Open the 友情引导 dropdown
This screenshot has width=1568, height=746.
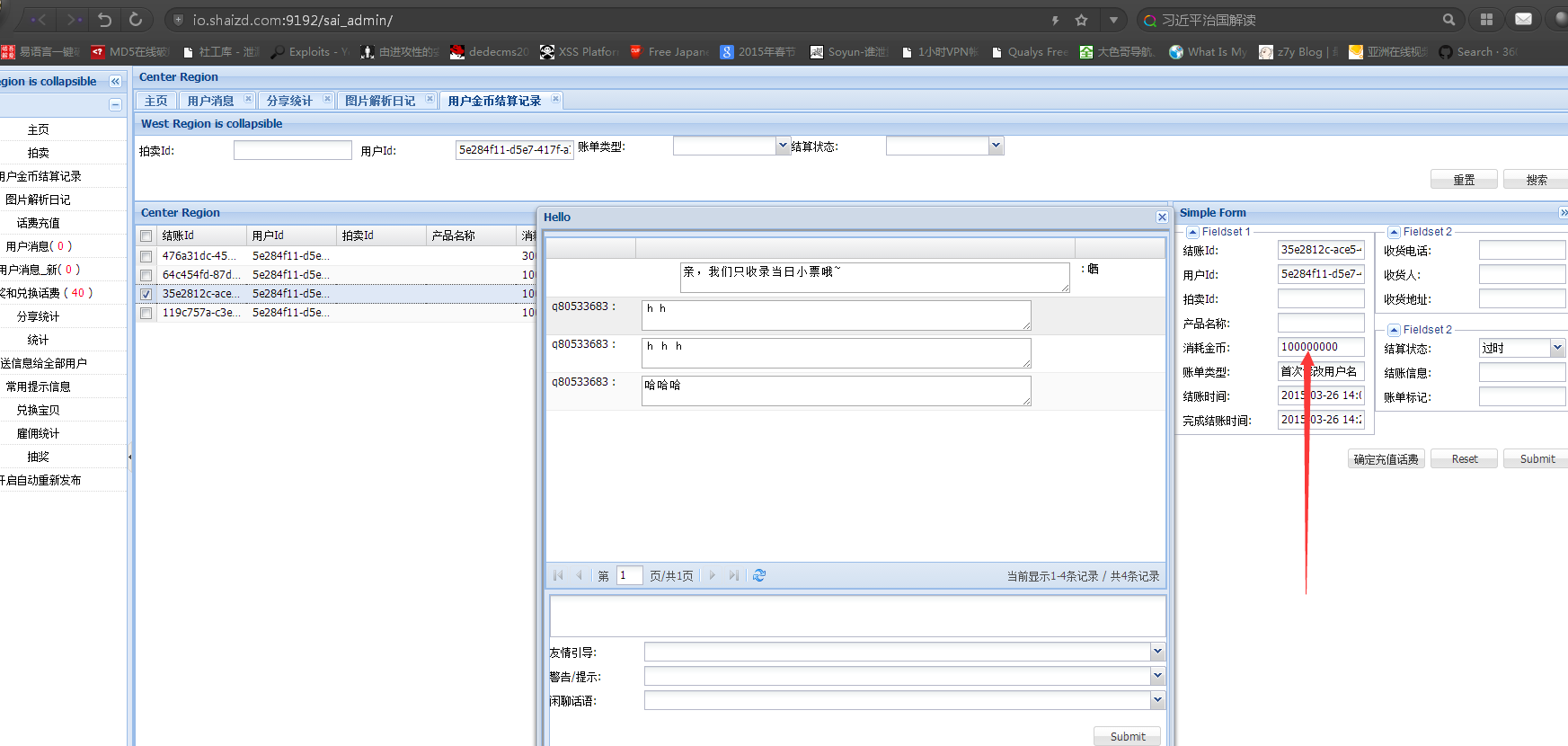1157,652
